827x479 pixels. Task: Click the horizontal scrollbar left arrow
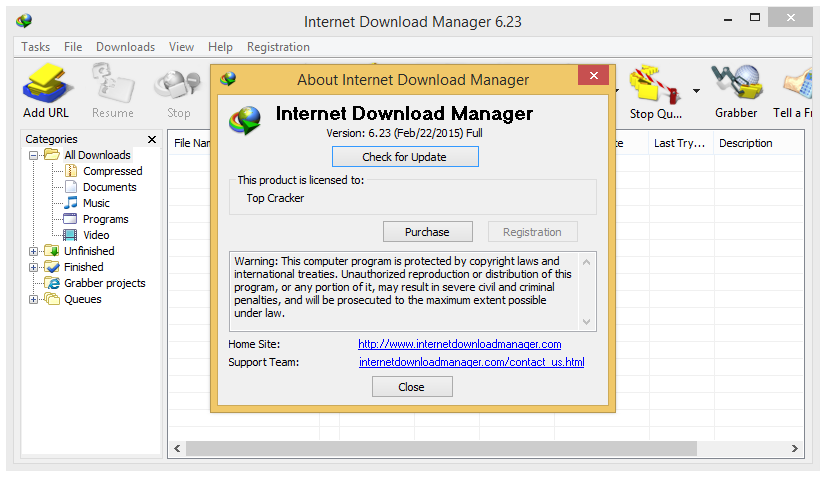click(177, 448)
